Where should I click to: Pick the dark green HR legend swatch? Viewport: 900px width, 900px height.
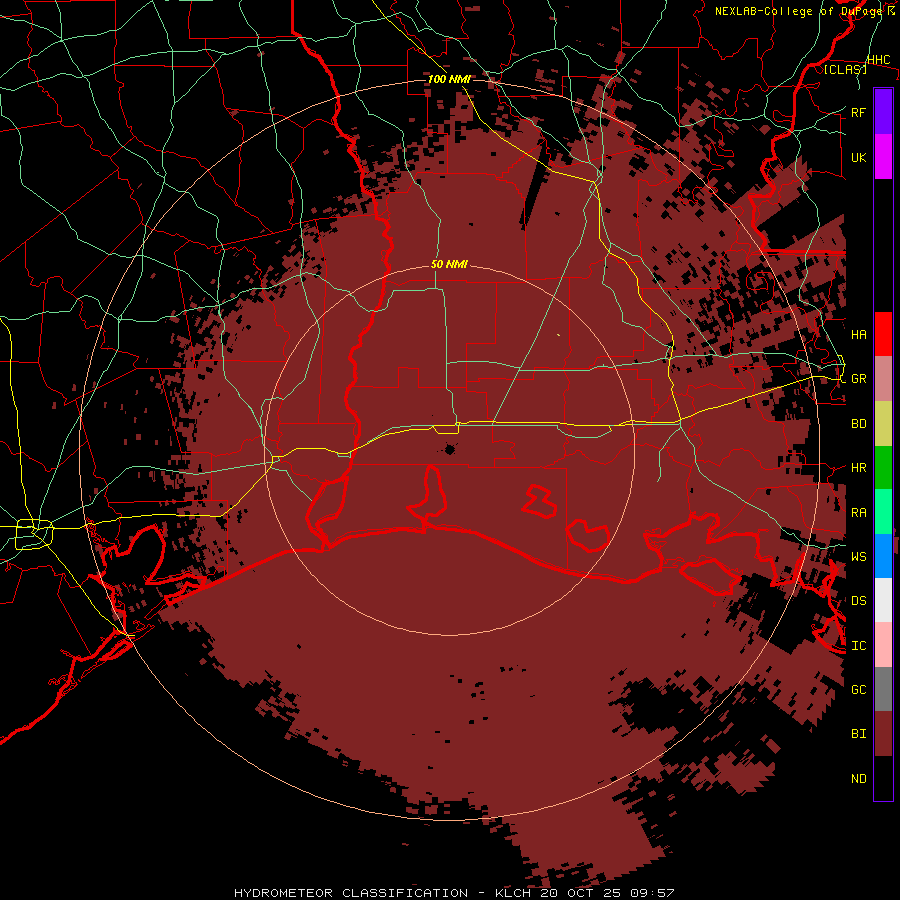click(x=883, y=468)
